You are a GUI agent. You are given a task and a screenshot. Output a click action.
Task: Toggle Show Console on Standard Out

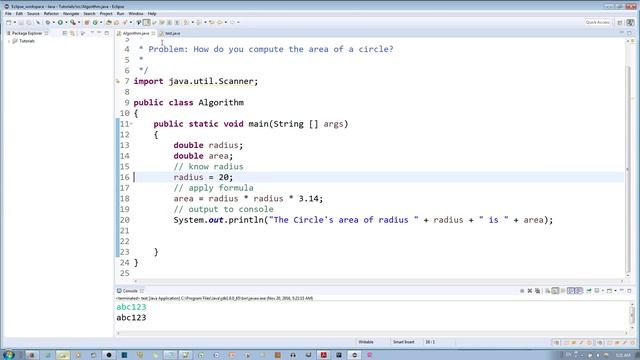pyautogui.click(x=571, y=291)
